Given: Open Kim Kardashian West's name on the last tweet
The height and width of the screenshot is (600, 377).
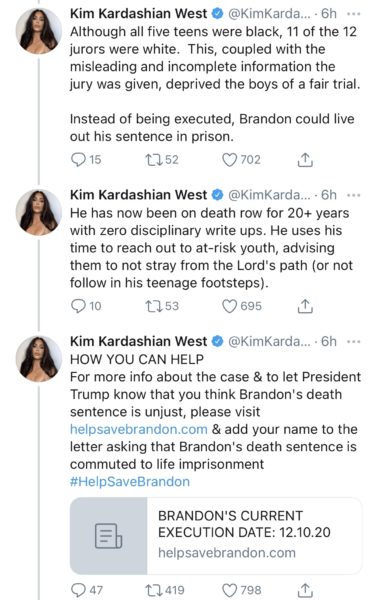Looking at the screenshot, I should click(138, 341).
